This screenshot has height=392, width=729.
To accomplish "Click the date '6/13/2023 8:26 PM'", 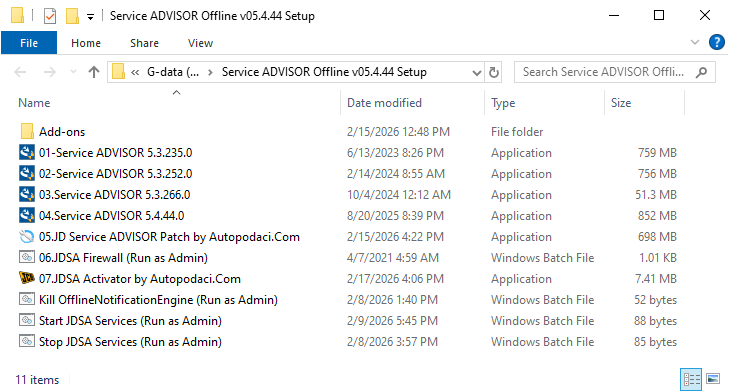I will coord(395,153).
